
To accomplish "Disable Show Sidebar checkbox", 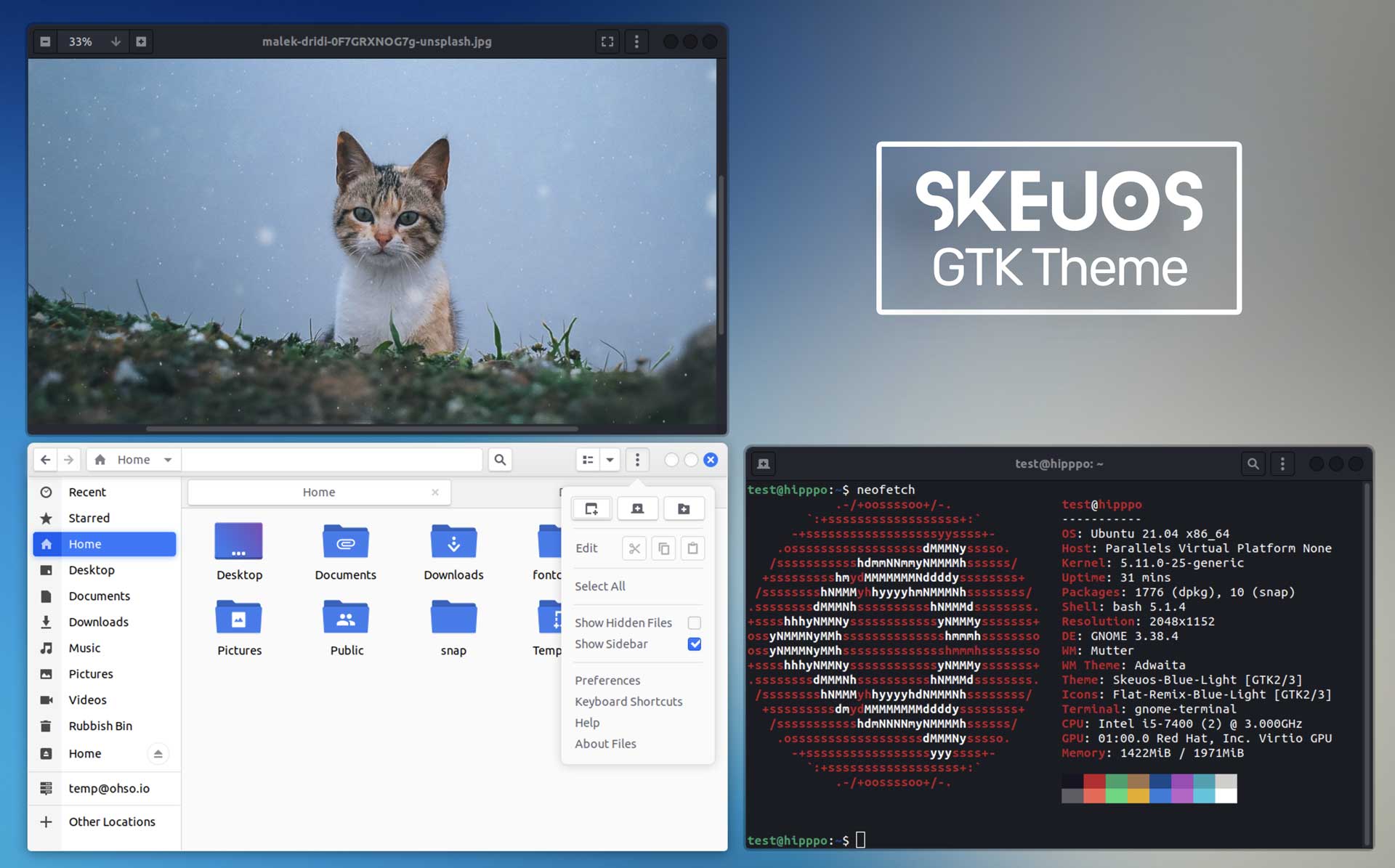I will click(695, 644).
